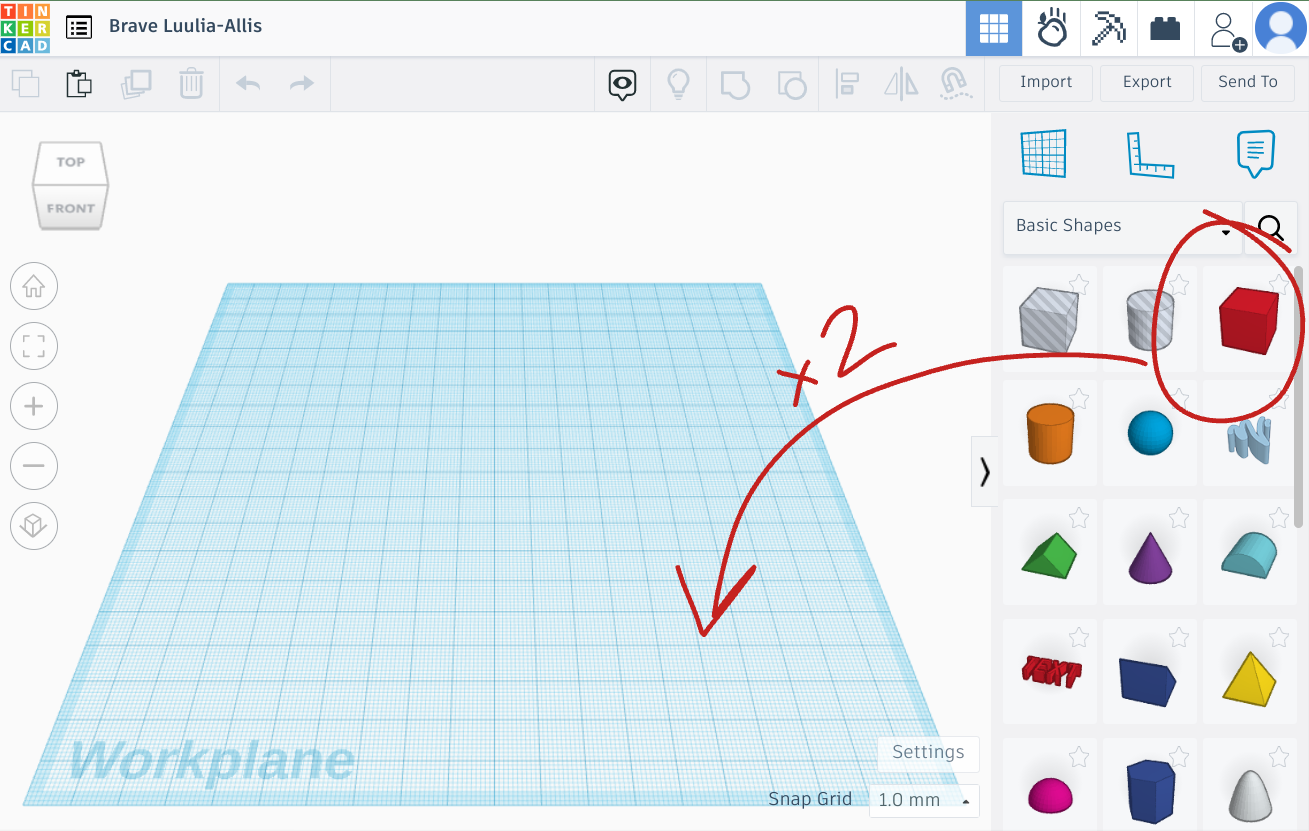Invite a collaborator with the add-person icon
Viewport: 1309px width, 831px height.
1226,29
